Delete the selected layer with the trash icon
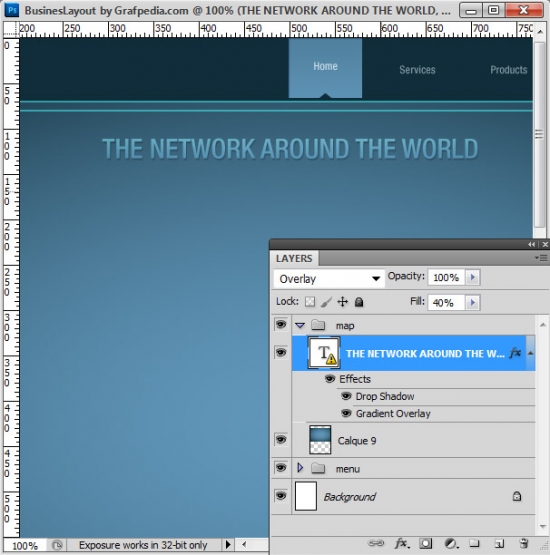550x555 pixels. click(x=523, y=543)
